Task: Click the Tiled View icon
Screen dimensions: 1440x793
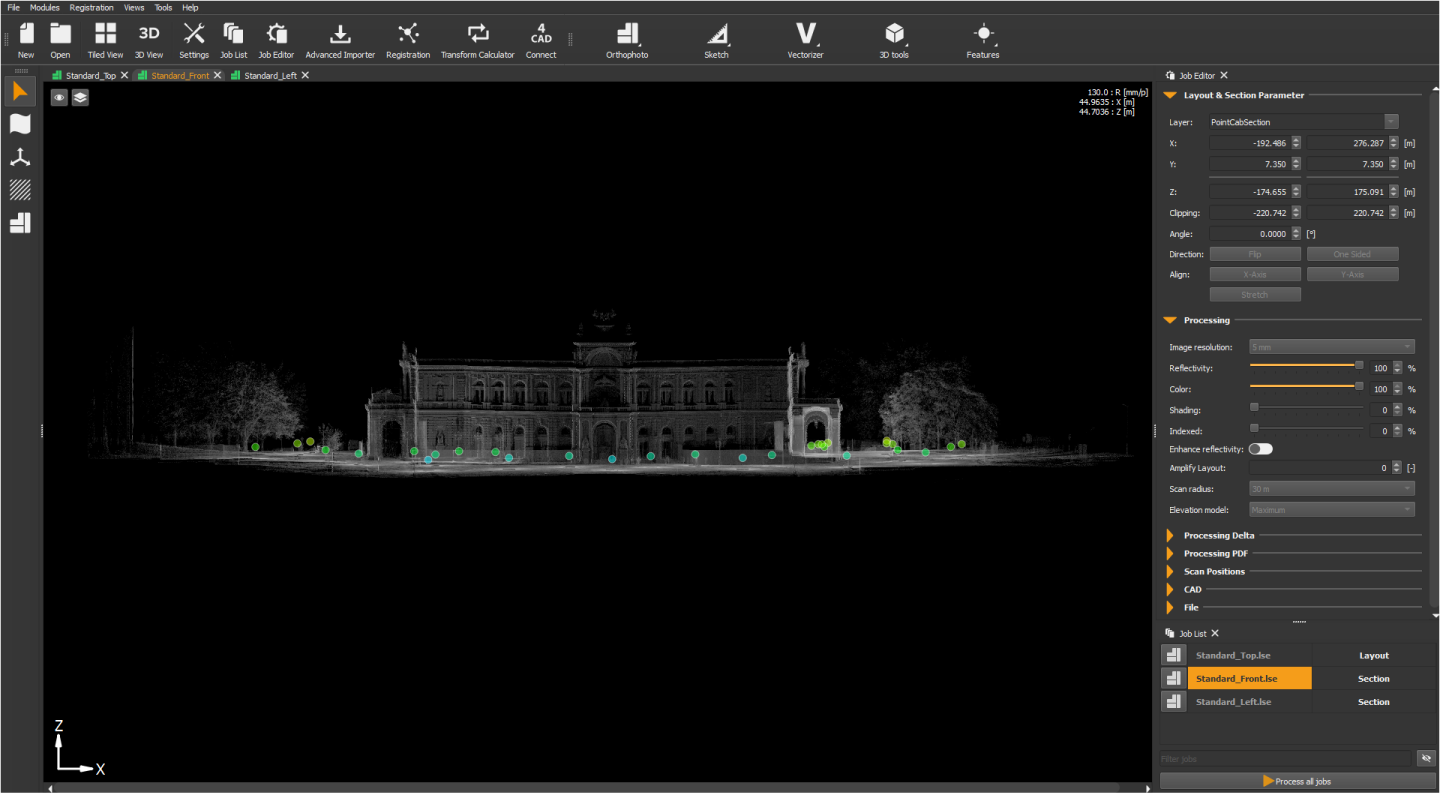Action: (x=105, y=40)
